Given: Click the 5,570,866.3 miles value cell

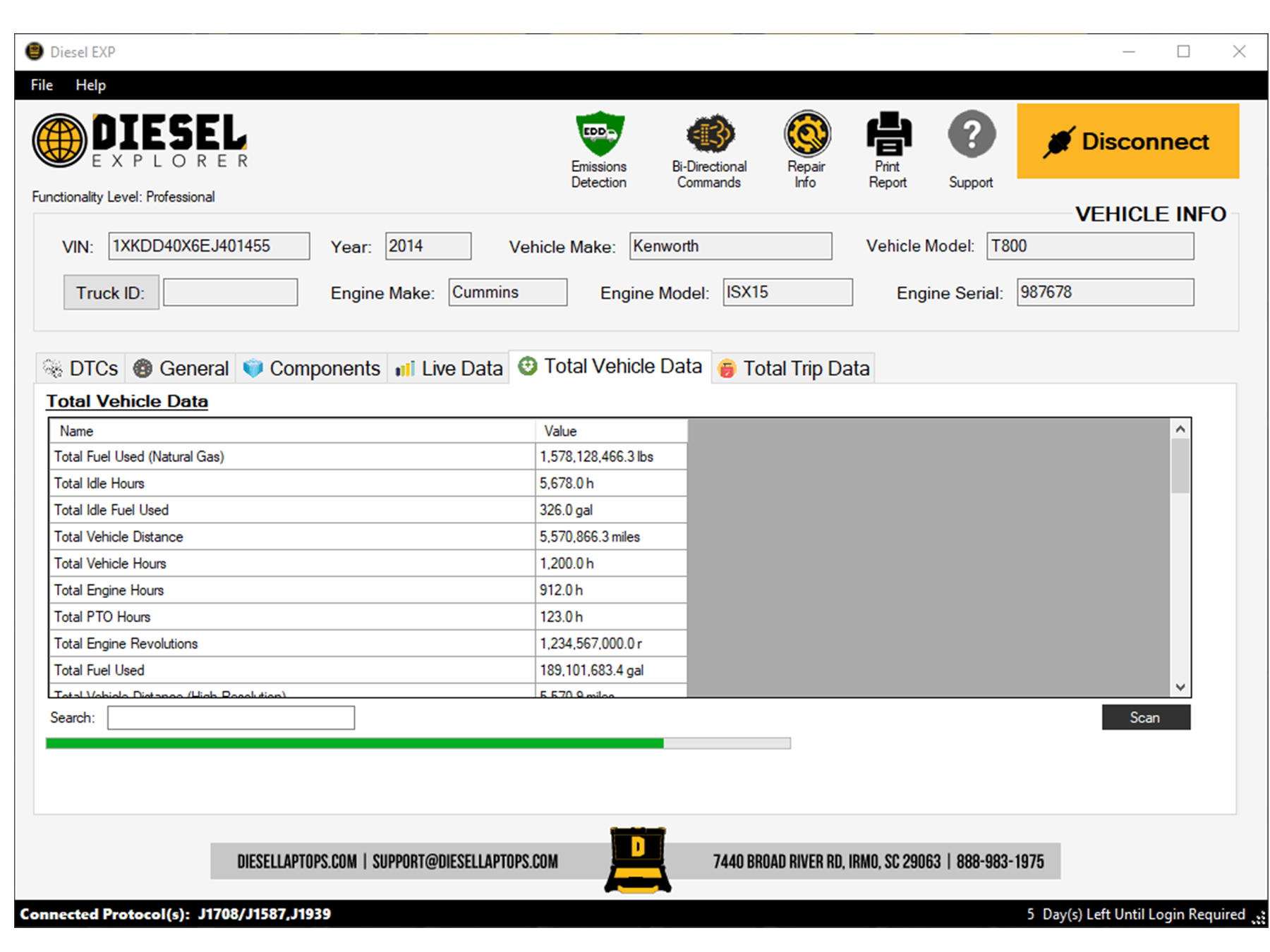Looking at the screenshot, I should pyautogui.click(x=612, y=537).
